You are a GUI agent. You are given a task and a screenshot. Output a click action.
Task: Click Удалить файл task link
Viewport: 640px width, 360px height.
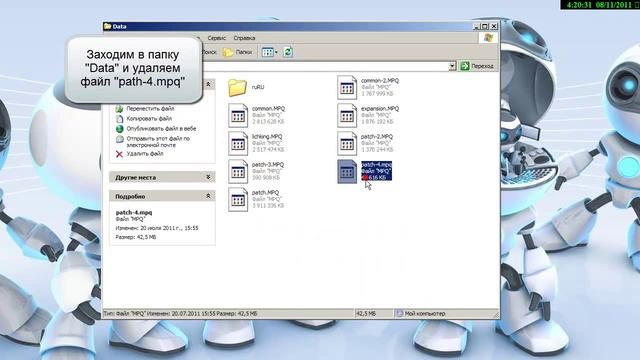[145, 154]
